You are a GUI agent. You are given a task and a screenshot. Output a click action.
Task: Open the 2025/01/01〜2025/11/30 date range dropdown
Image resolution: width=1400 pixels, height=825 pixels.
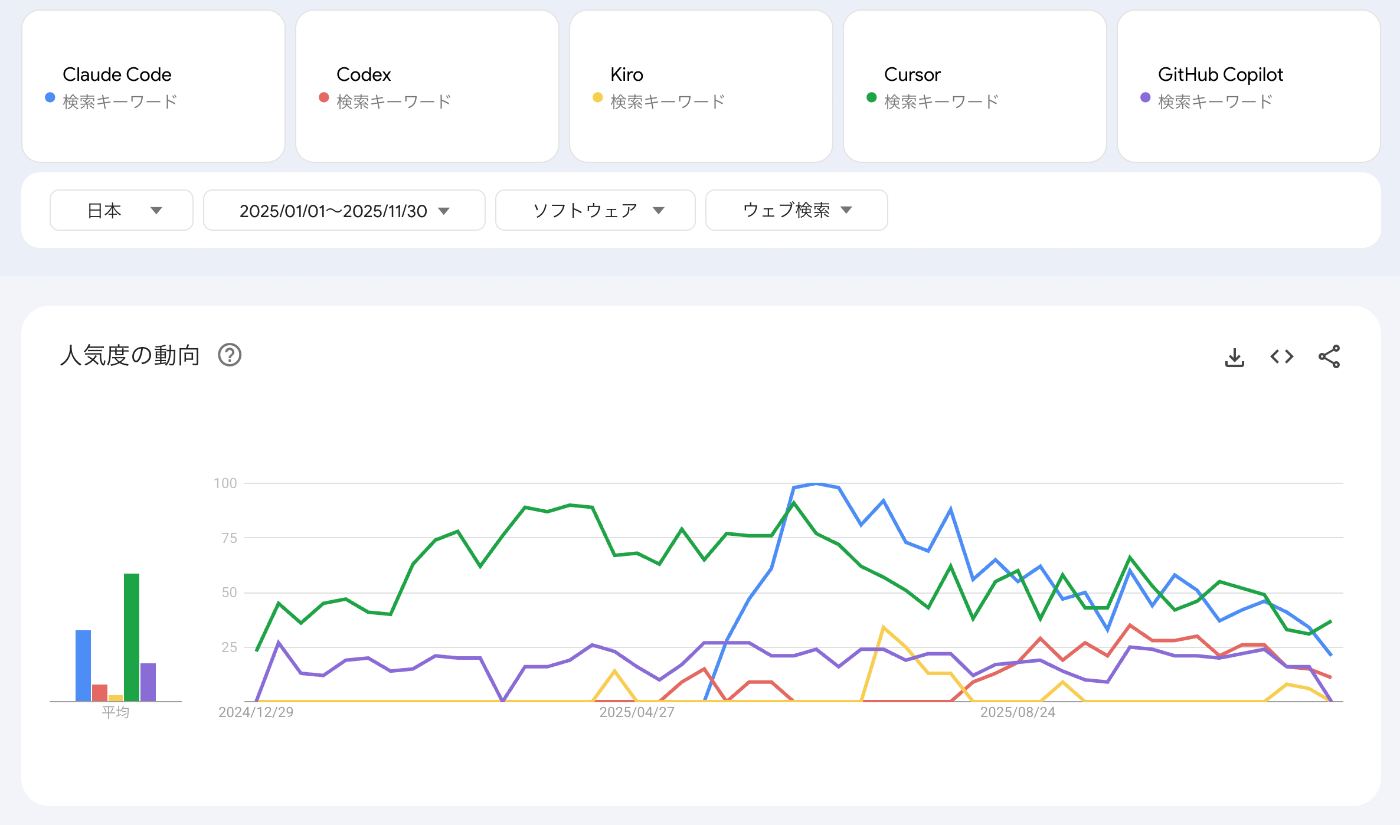click(x=344, y=210)
